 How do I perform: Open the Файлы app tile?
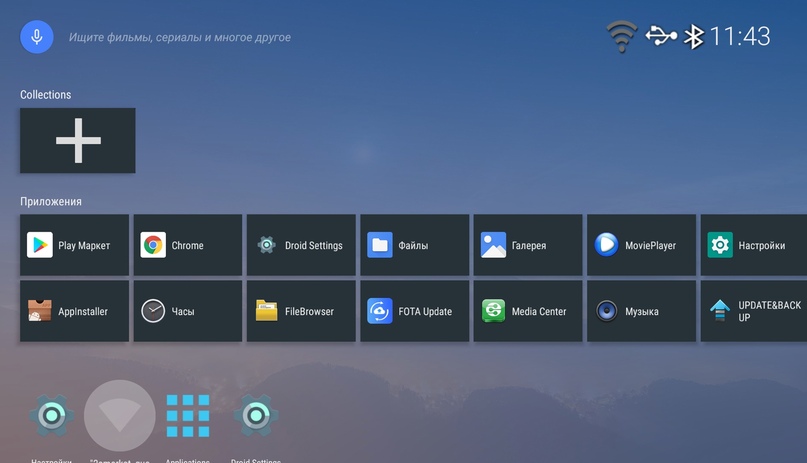point(415,245)
